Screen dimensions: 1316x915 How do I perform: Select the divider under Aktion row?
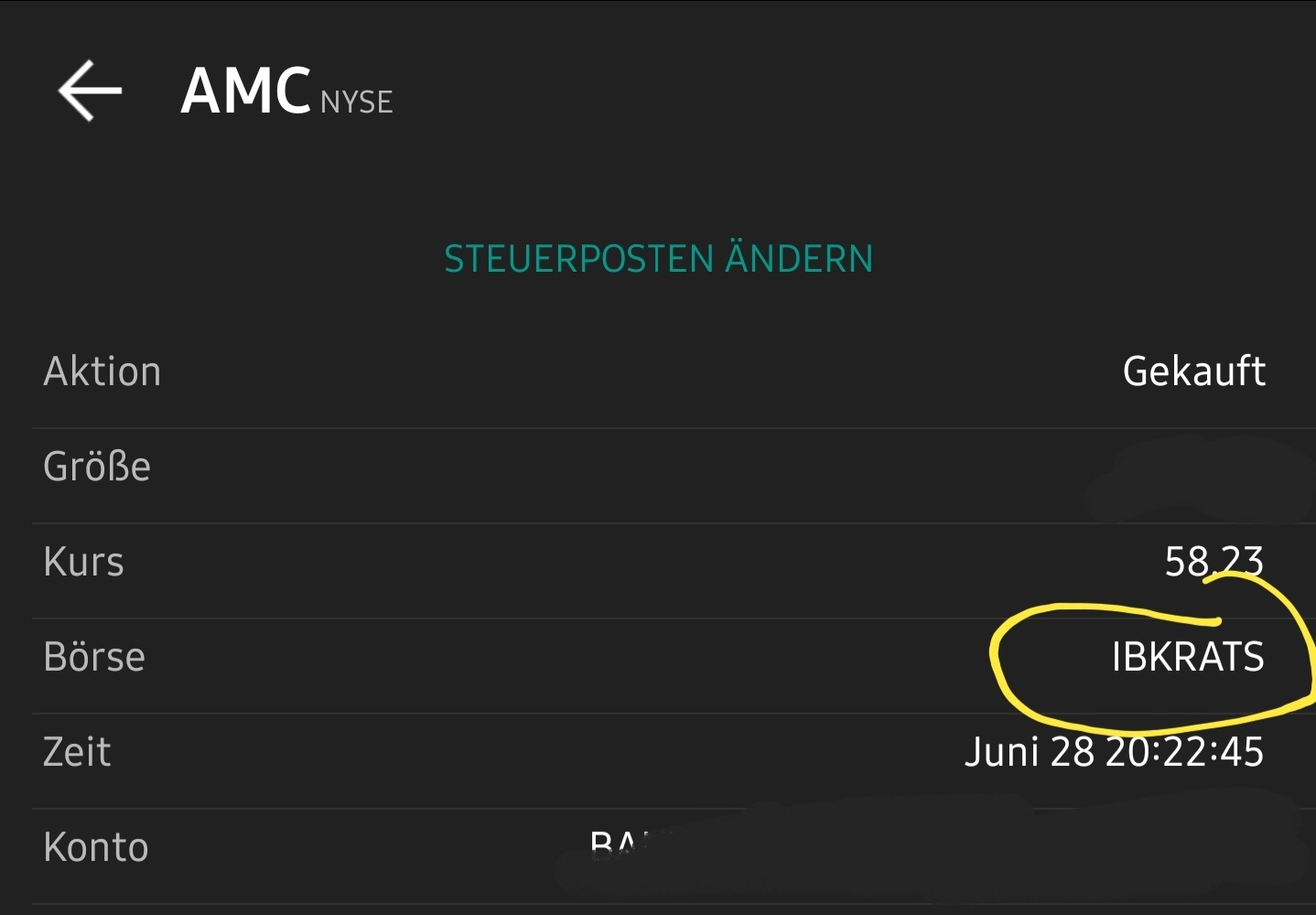point(658,425)
